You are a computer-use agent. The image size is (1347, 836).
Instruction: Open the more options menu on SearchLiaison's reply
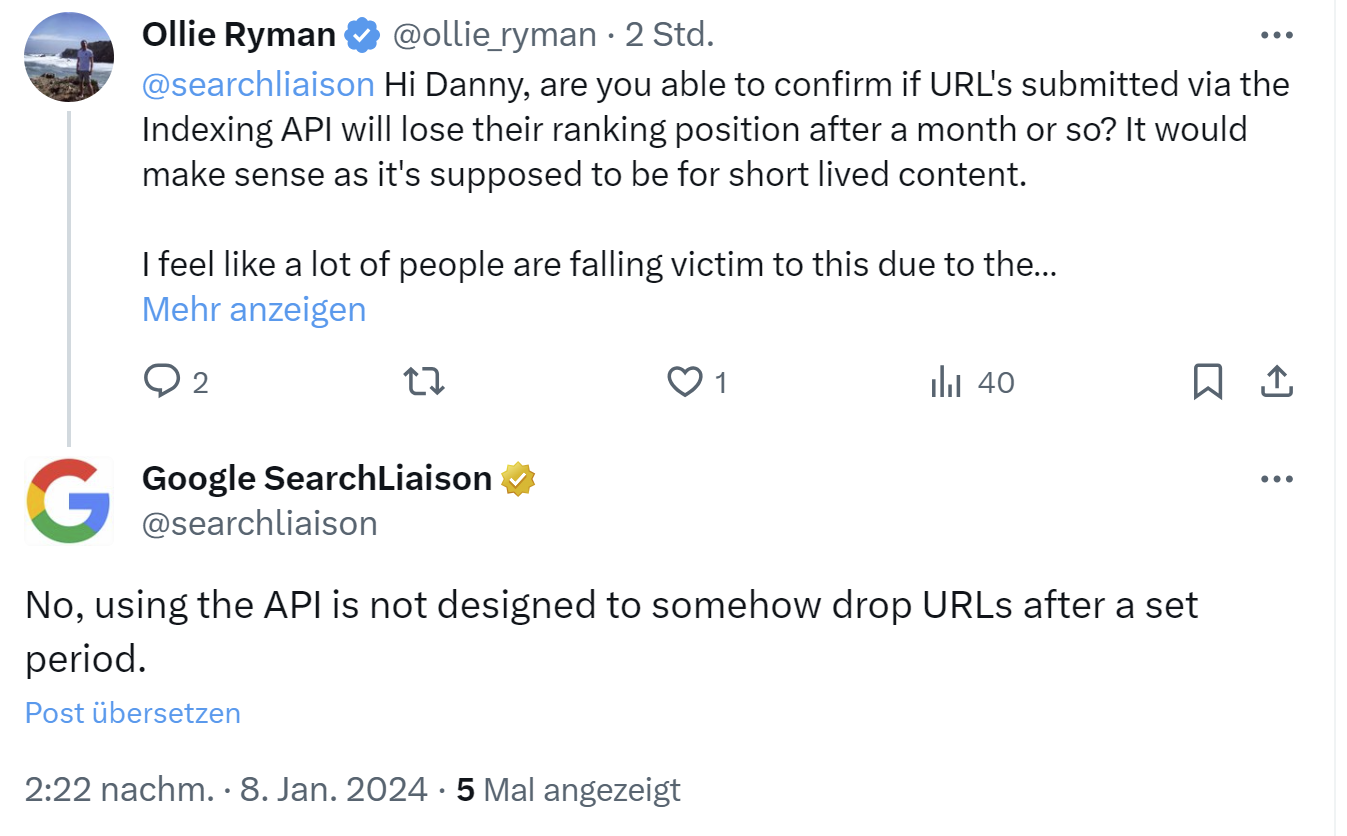(1276, 478)
